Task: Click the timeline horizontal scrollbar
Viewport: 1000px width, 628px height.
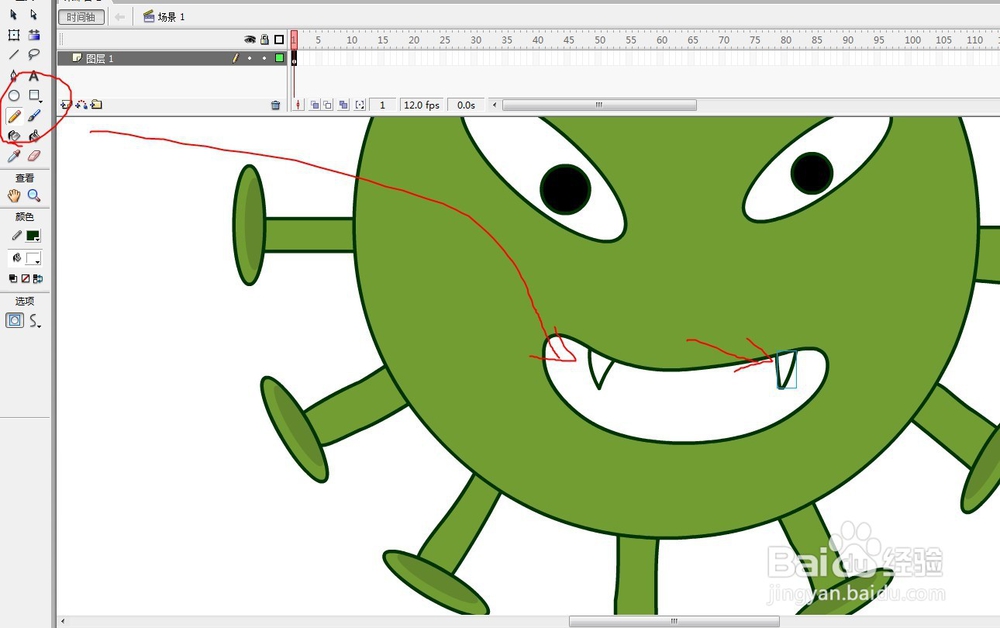Action: pyautogui.click(x=599, y=105)
